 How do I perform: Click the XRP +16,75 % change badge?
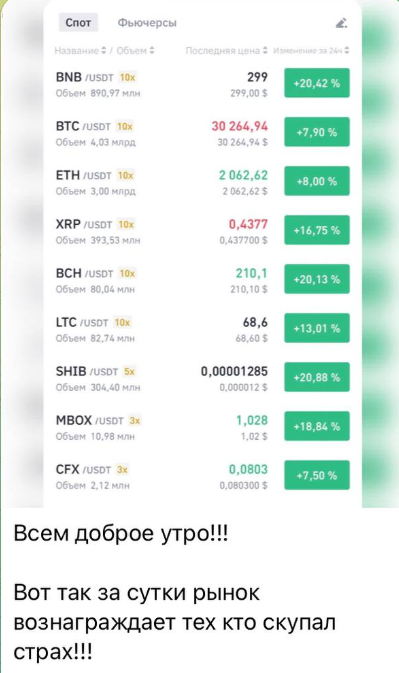317,230
